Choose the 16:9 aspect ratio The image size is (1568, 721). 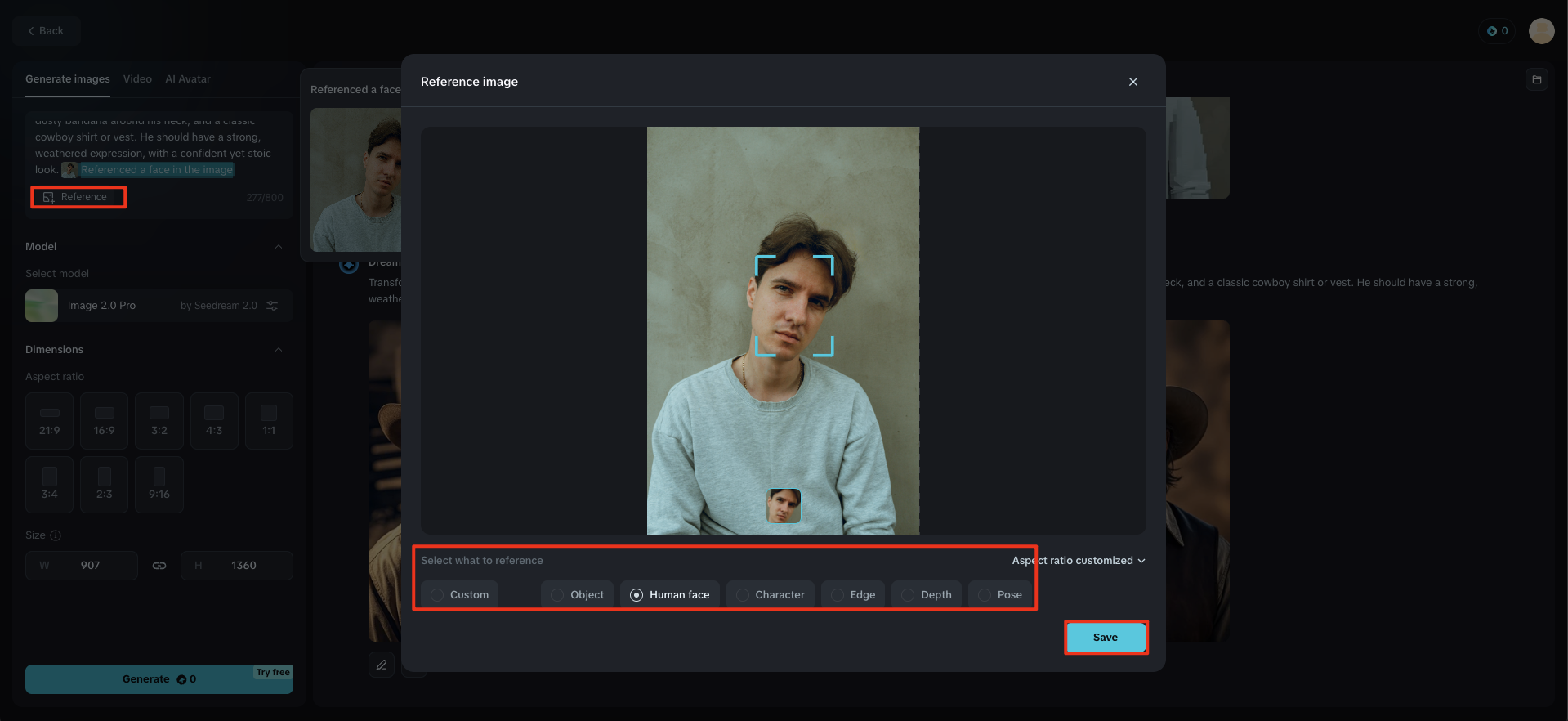(x=105, y=421)
